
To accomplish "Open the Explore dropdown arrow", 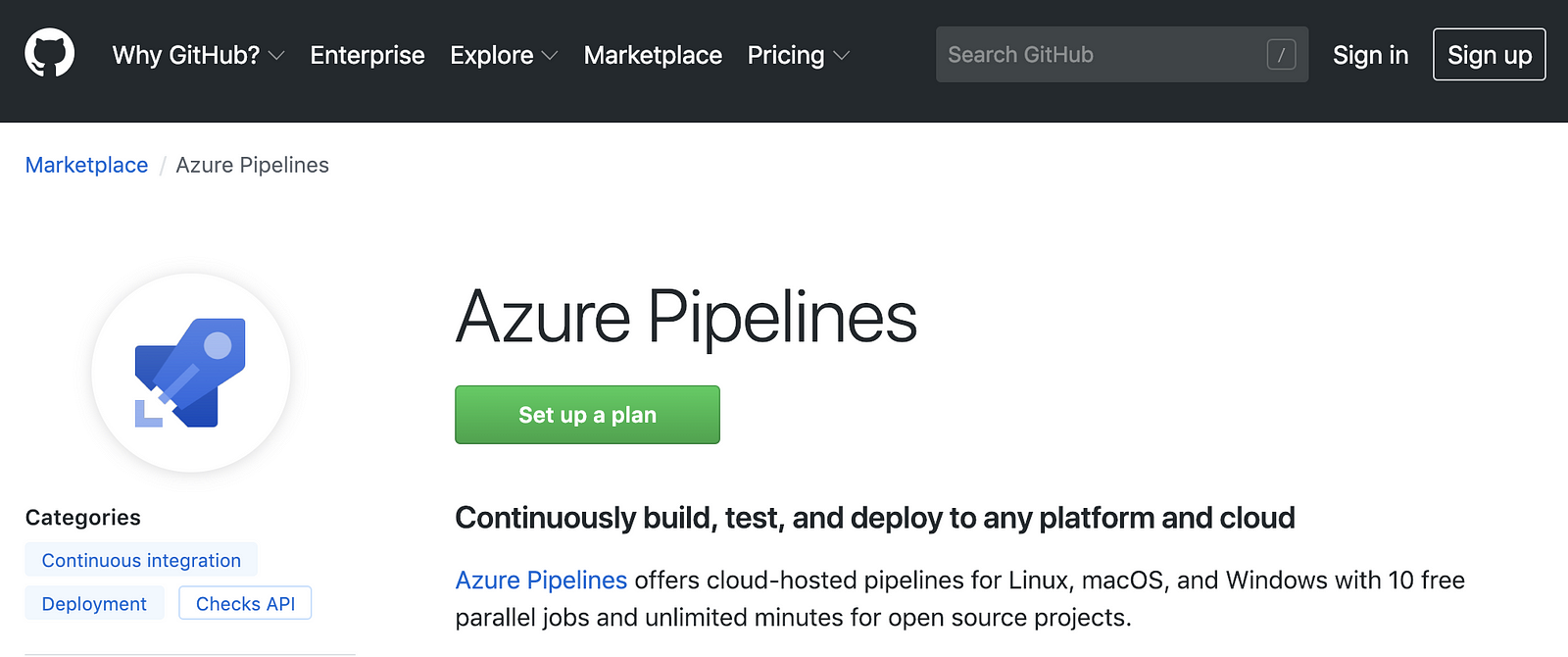I will [550, 56].
